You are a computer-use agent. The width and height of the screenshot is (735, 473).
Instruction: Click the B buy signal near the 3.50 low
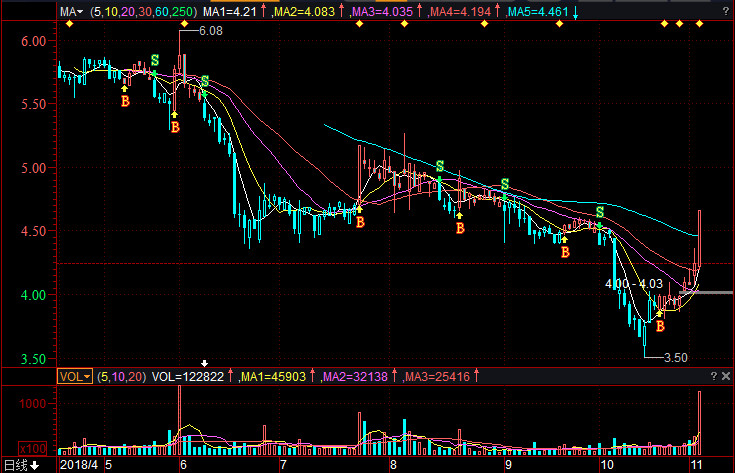[x=659, y=326]
